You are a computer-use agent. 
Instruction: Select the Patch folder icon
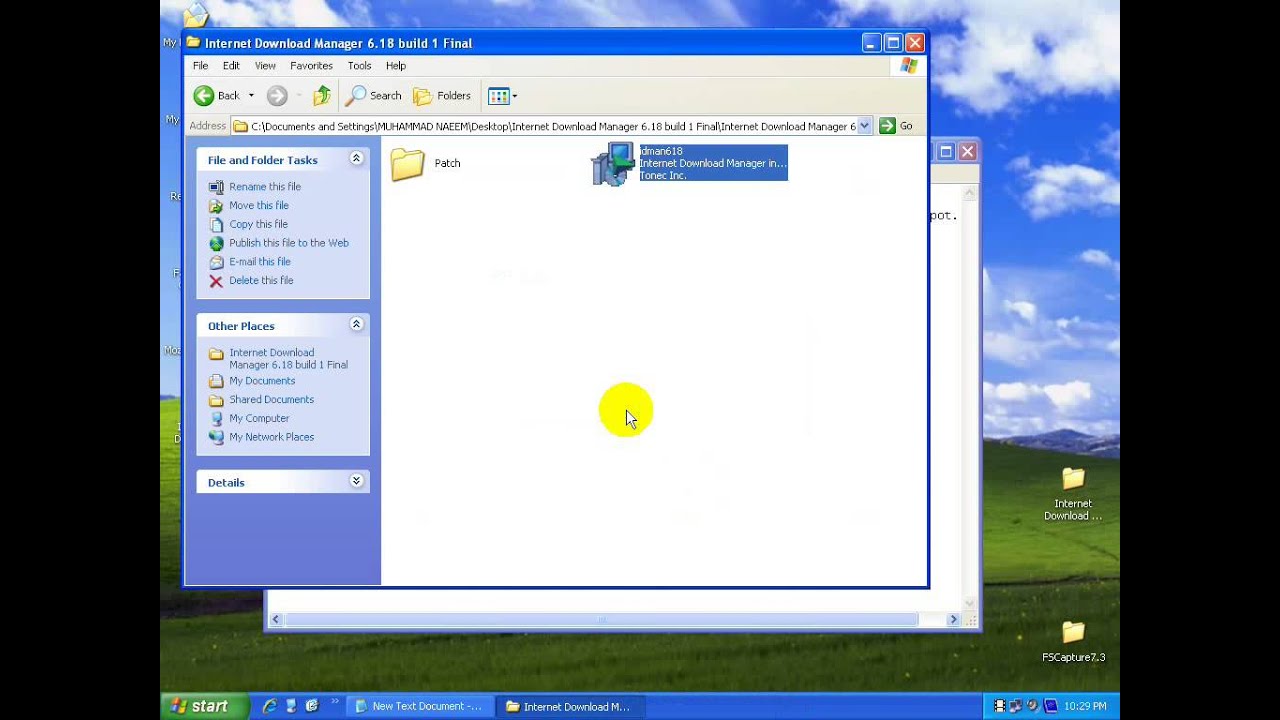408,164
